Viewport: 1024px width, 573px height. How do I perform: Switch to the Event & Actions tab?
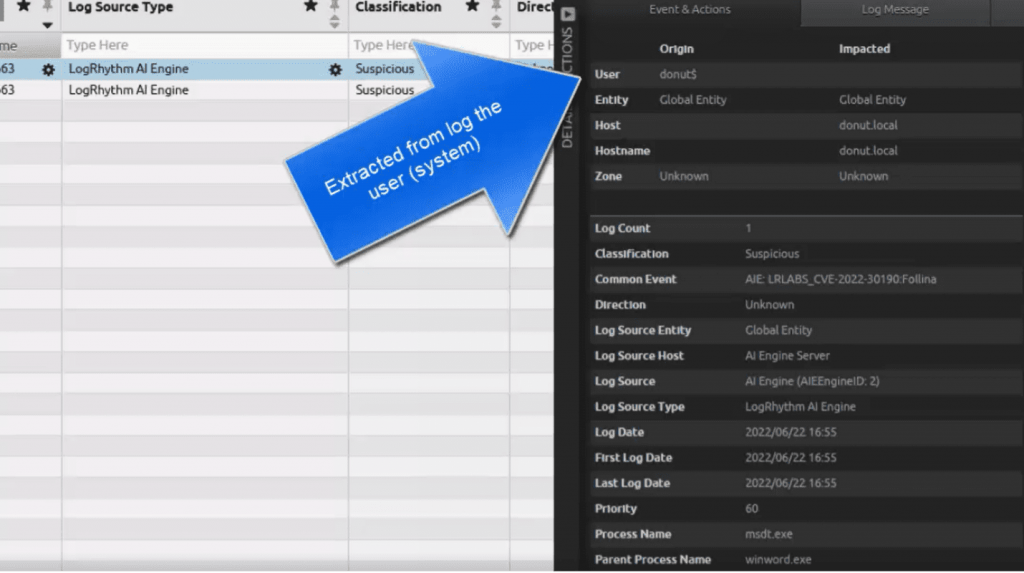690,10
